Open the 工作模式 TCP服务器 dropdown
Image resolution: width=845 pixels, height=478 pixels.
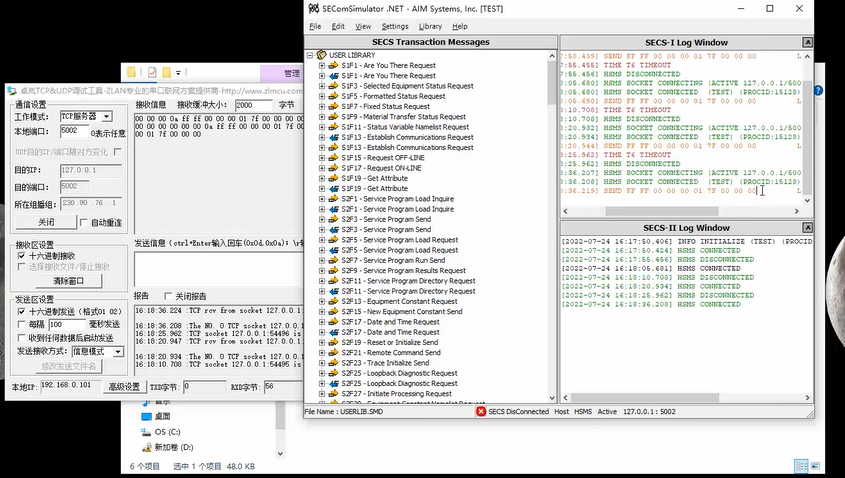pos(107,116)
